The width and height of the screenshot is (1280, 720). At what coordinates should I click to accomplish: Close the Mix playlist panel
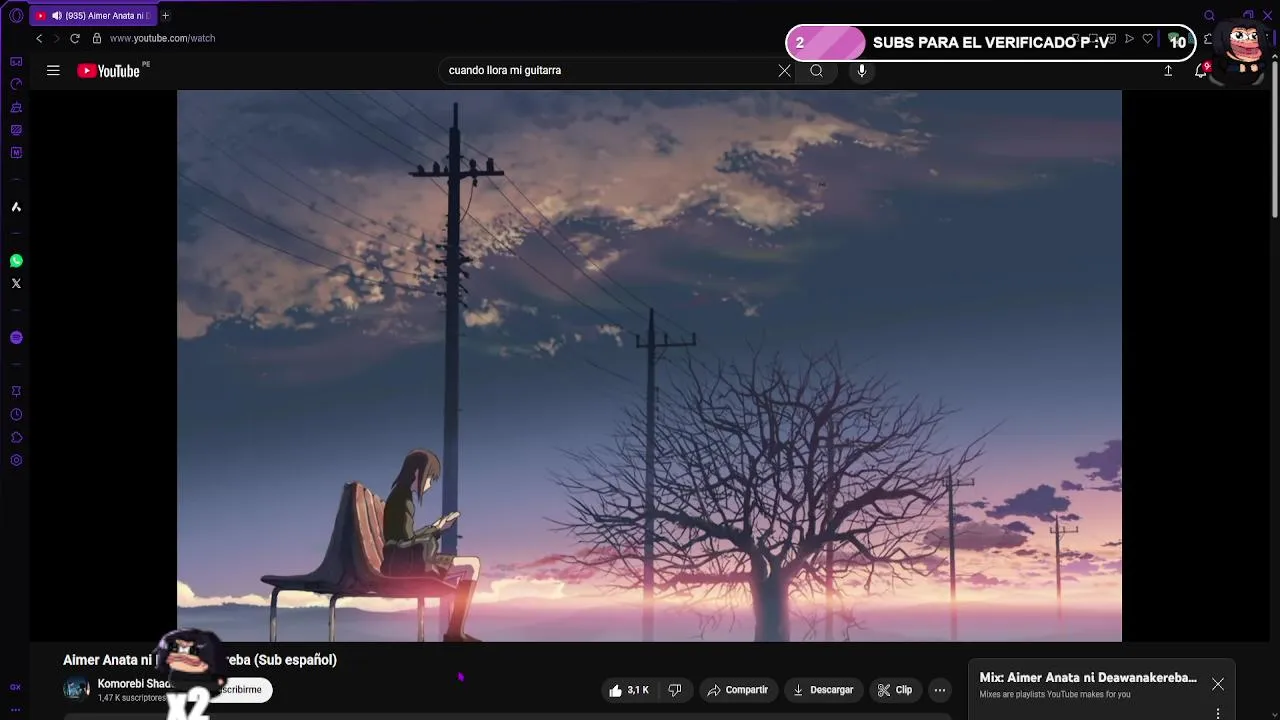click(1218, 684)
